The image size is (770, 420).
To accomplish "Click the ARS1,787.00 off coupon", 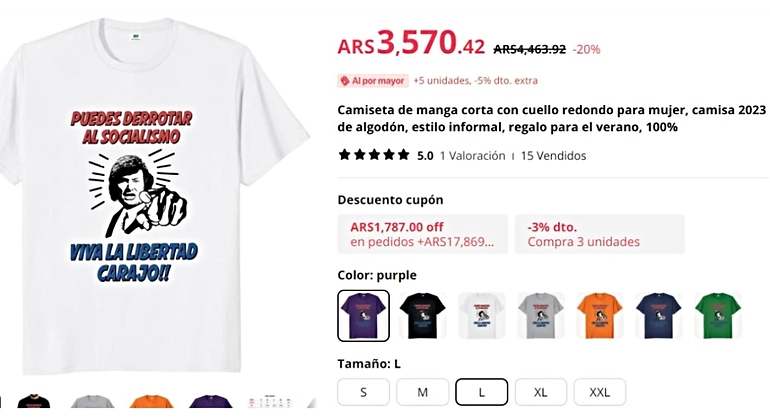I will point(423,234).
